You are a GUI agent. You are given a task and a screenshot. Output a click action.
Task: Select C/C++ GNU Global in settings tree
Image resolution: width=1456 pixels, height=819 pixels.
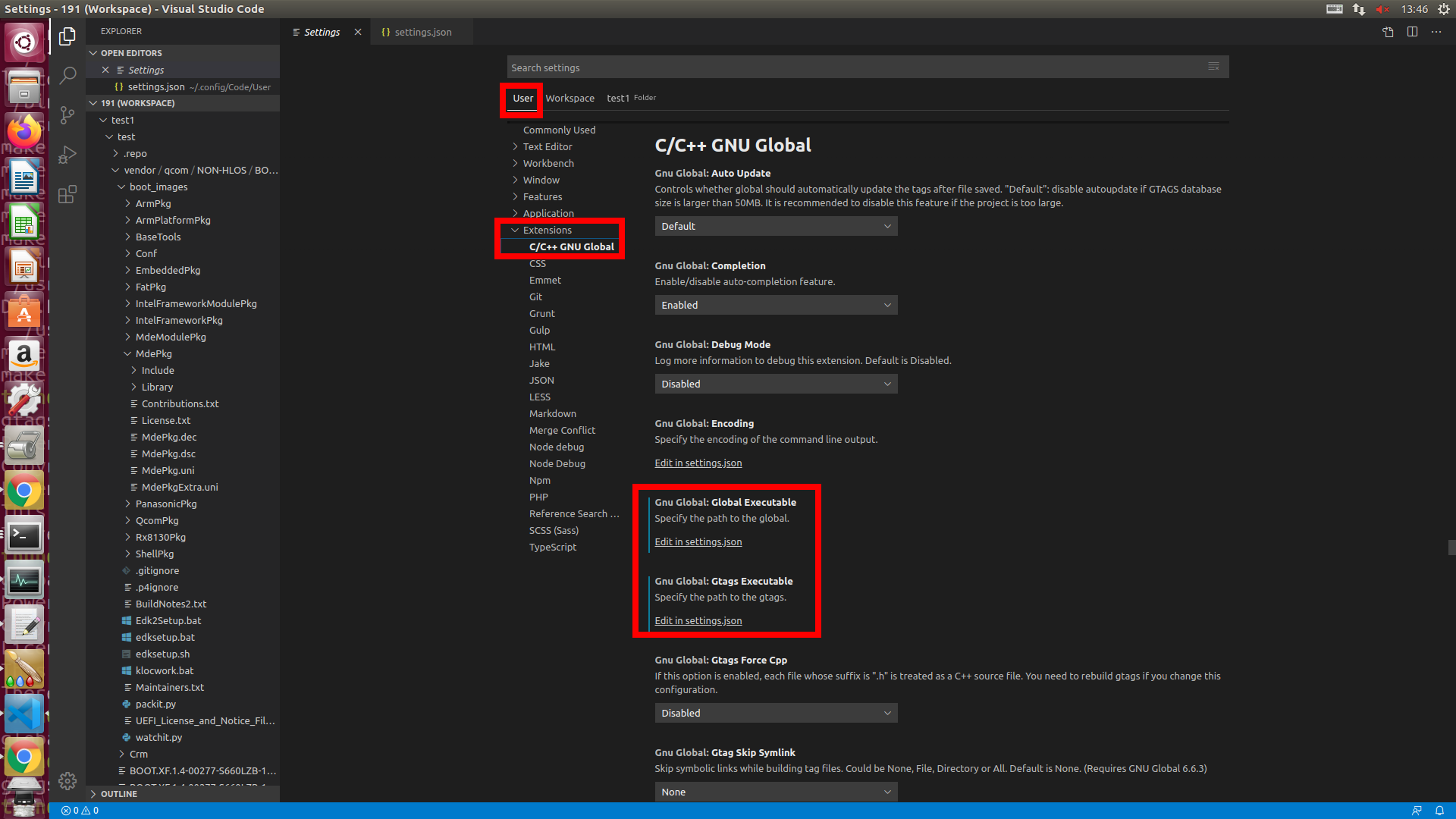(x=571, y=246)
